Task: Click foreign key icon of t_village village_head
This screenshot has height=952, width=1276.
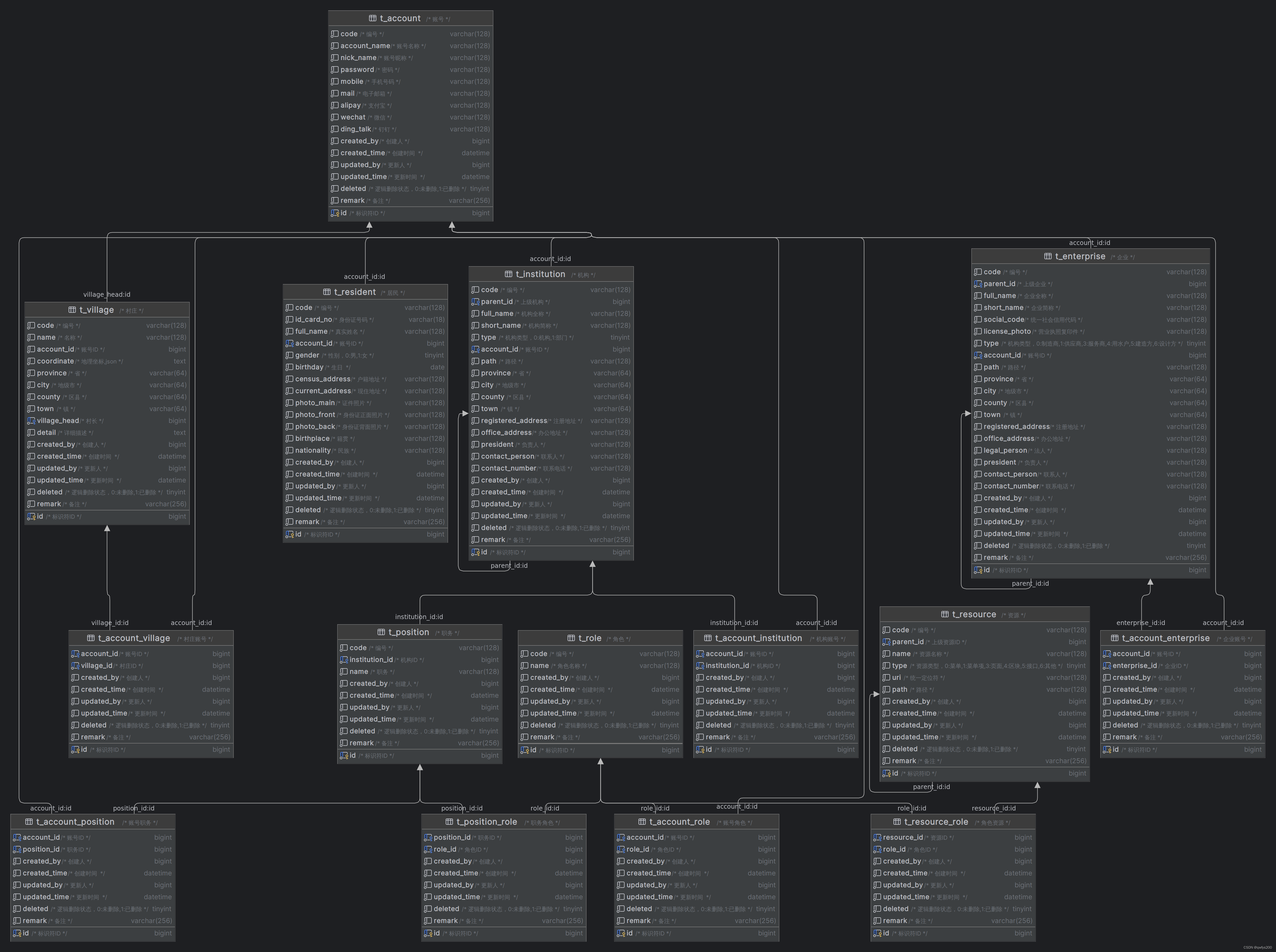Action: 31,421
